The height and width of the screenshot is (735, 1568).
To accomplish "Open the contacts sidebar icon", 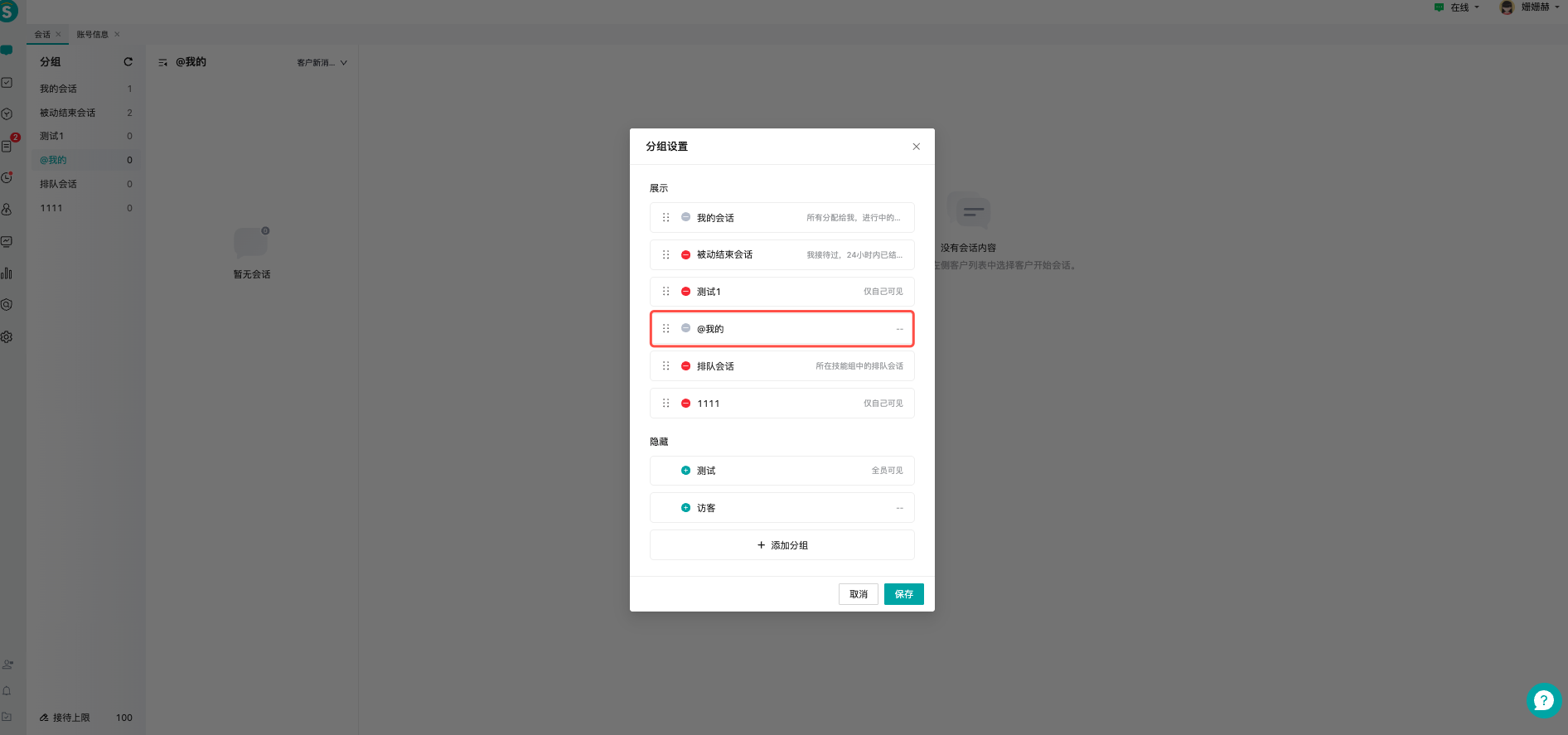I will (x=7, y=209).
